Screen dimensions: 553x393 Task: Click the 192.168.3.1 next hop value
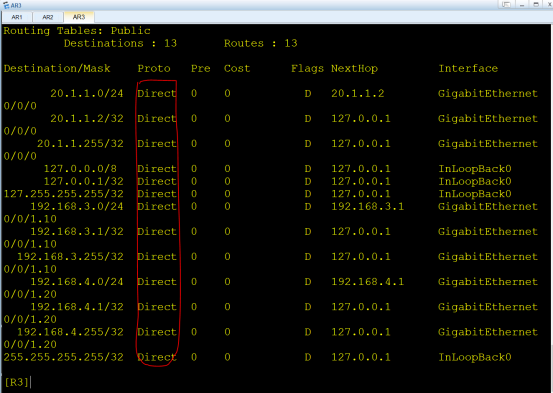click(x=367, y=206)
